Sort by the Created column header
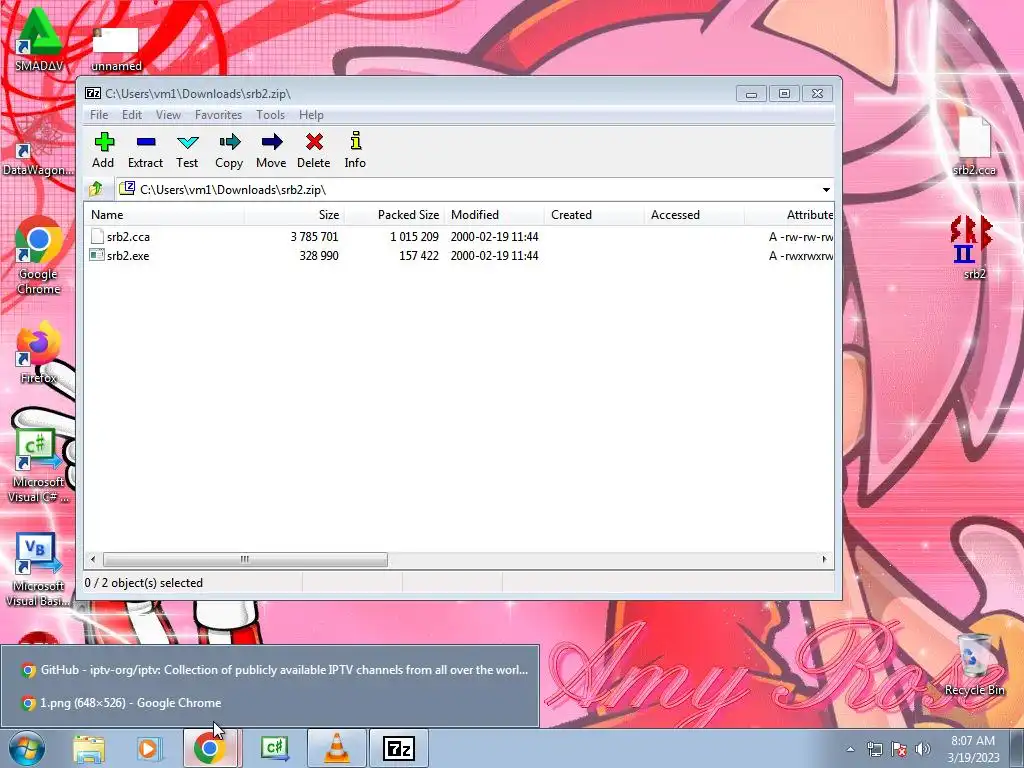The width and height of the screenshot is (1024, 768). [594, 215]
